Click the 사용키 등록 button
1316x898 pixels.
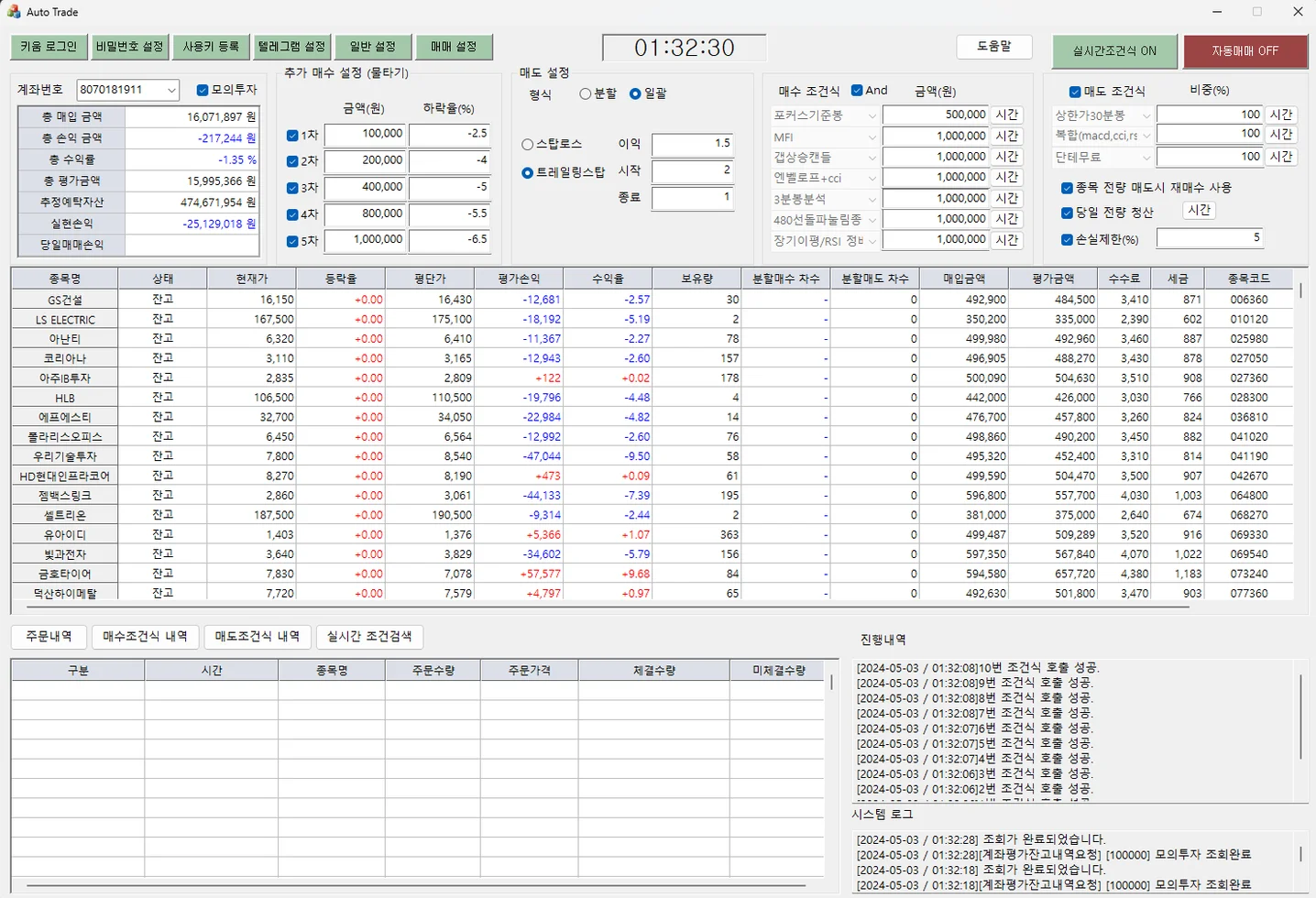tap(211, 47)
